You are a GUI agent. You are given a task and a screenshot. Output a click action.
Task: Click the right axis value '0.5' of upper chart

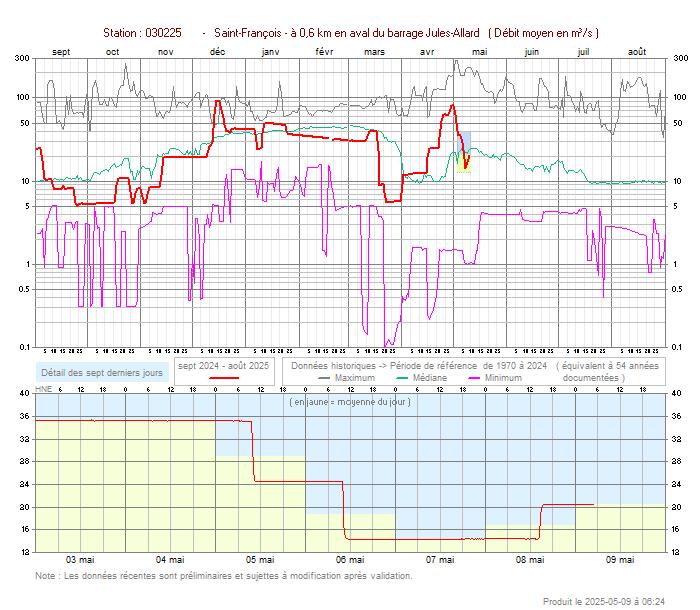677,289
